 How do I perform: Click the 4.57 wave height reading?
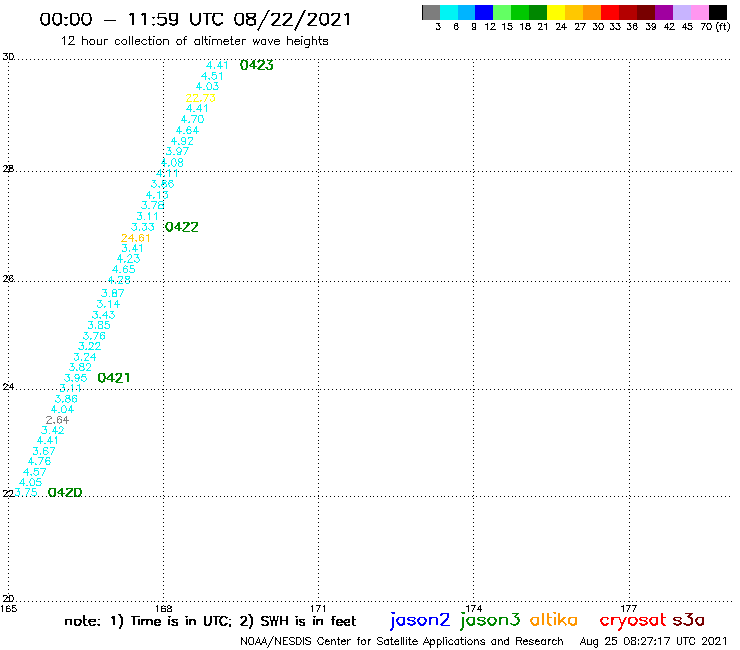pos(34,472)
